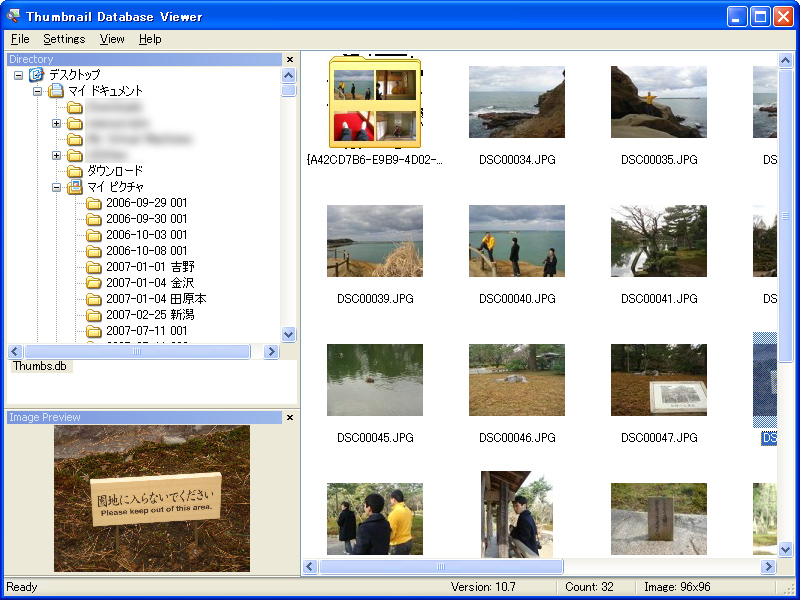Click the ダウンロード folder icon
This screenshot has width=800, height=600.
[76, 171]
